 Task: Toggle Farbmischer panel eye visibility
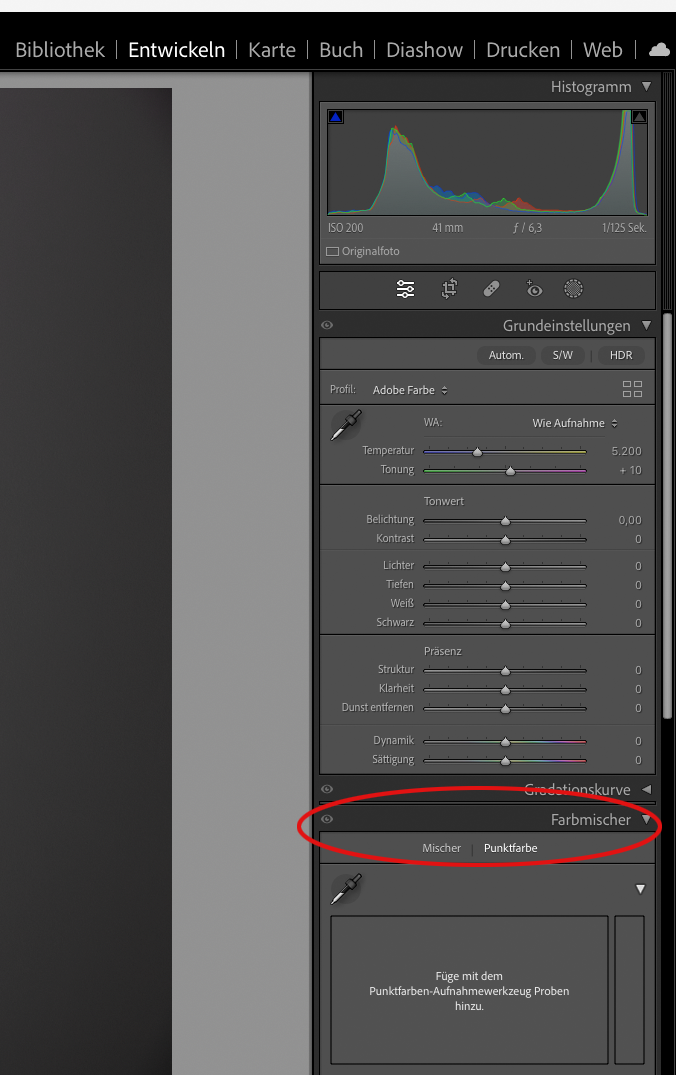tap(327, 819)
